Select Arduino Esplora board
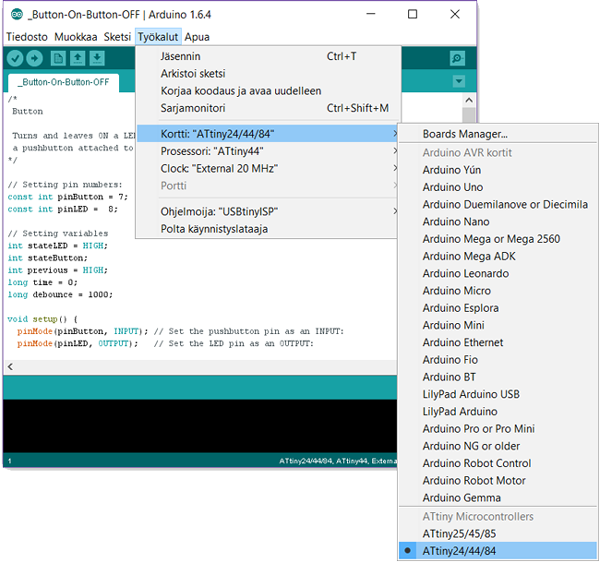The image size is (600, 563). click(498, 308)
